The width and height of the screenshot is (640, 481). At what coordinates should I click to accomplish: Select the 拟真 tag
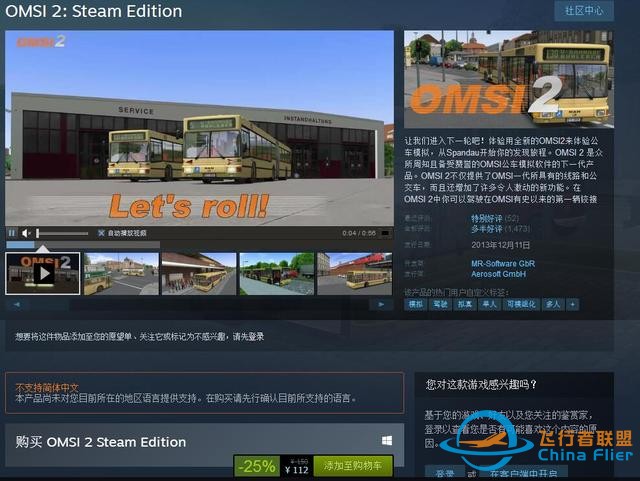coord(464,305)
